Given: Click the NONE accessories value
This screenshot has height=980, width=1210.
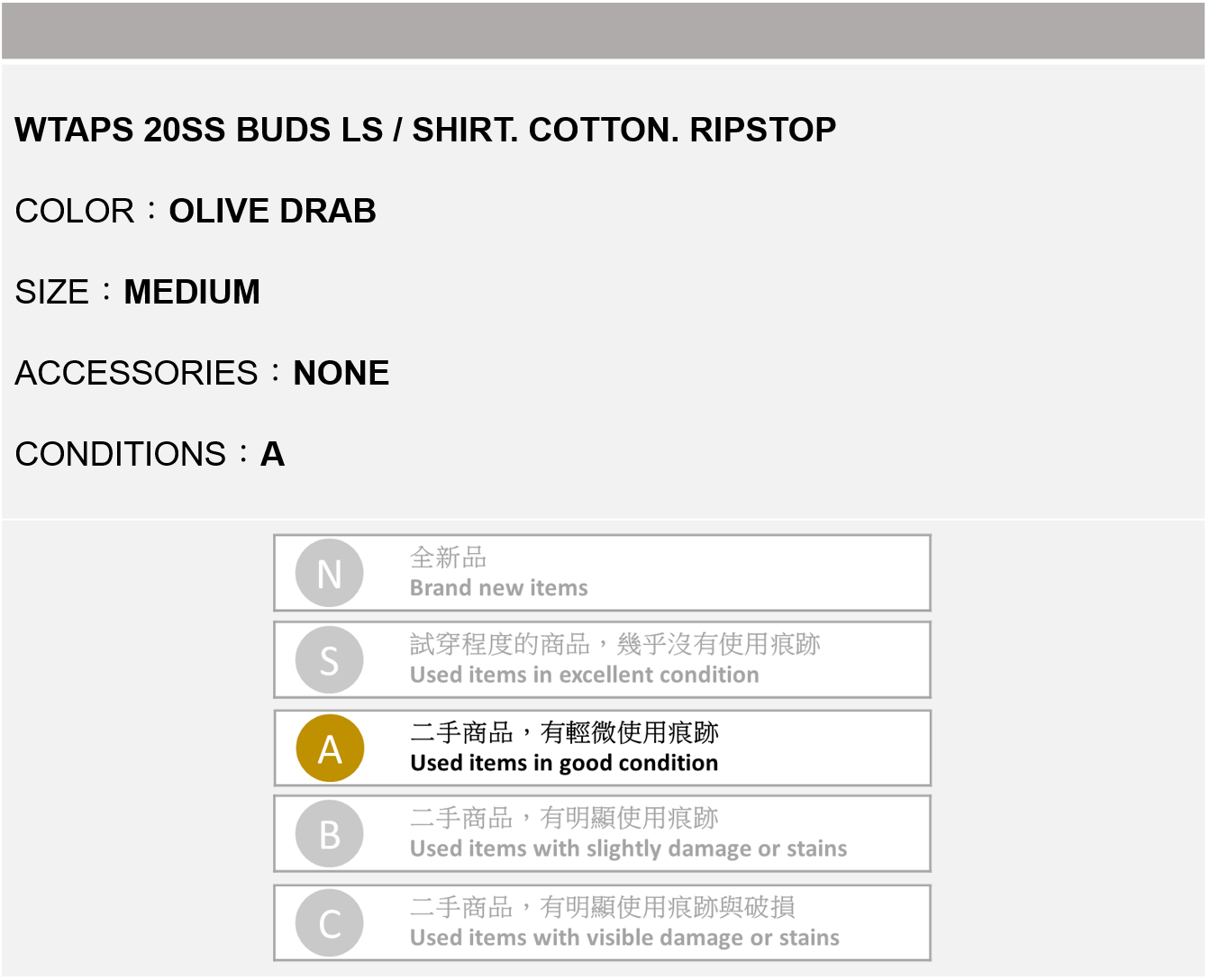Looking at the screenshot, I should click(x=341, y=373).
